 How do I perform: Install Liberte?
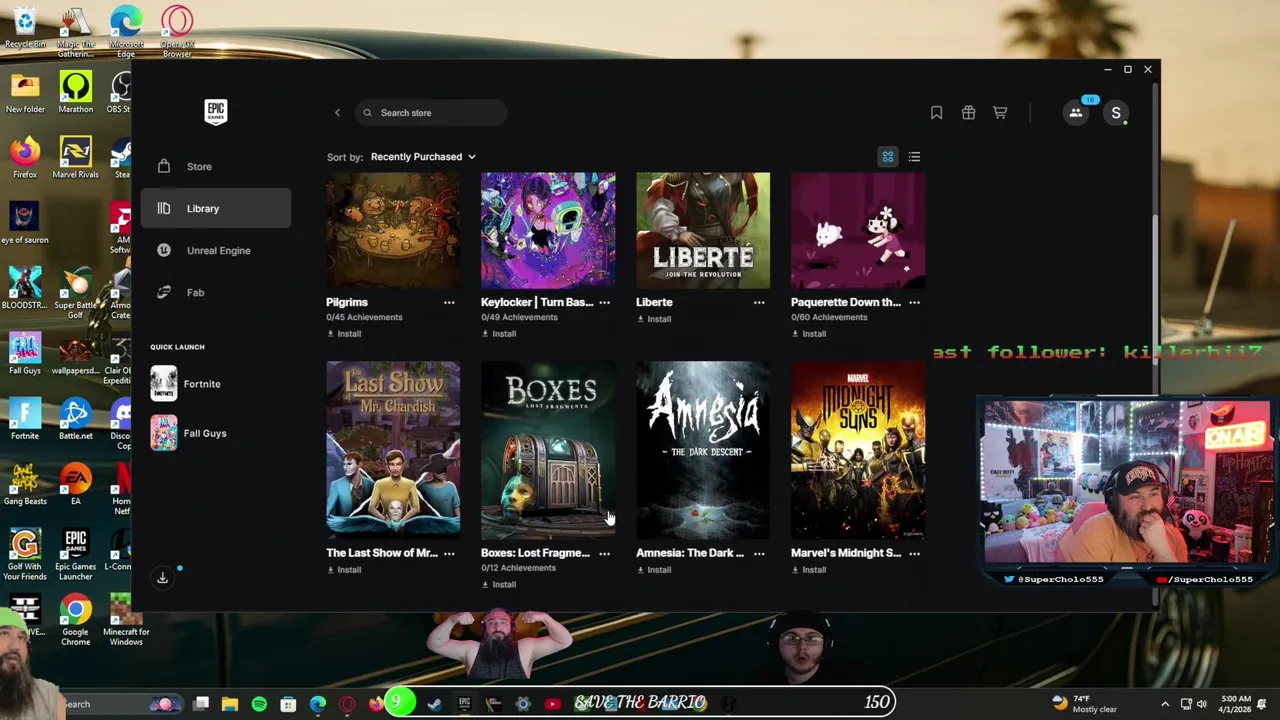(x=654, y=319)
